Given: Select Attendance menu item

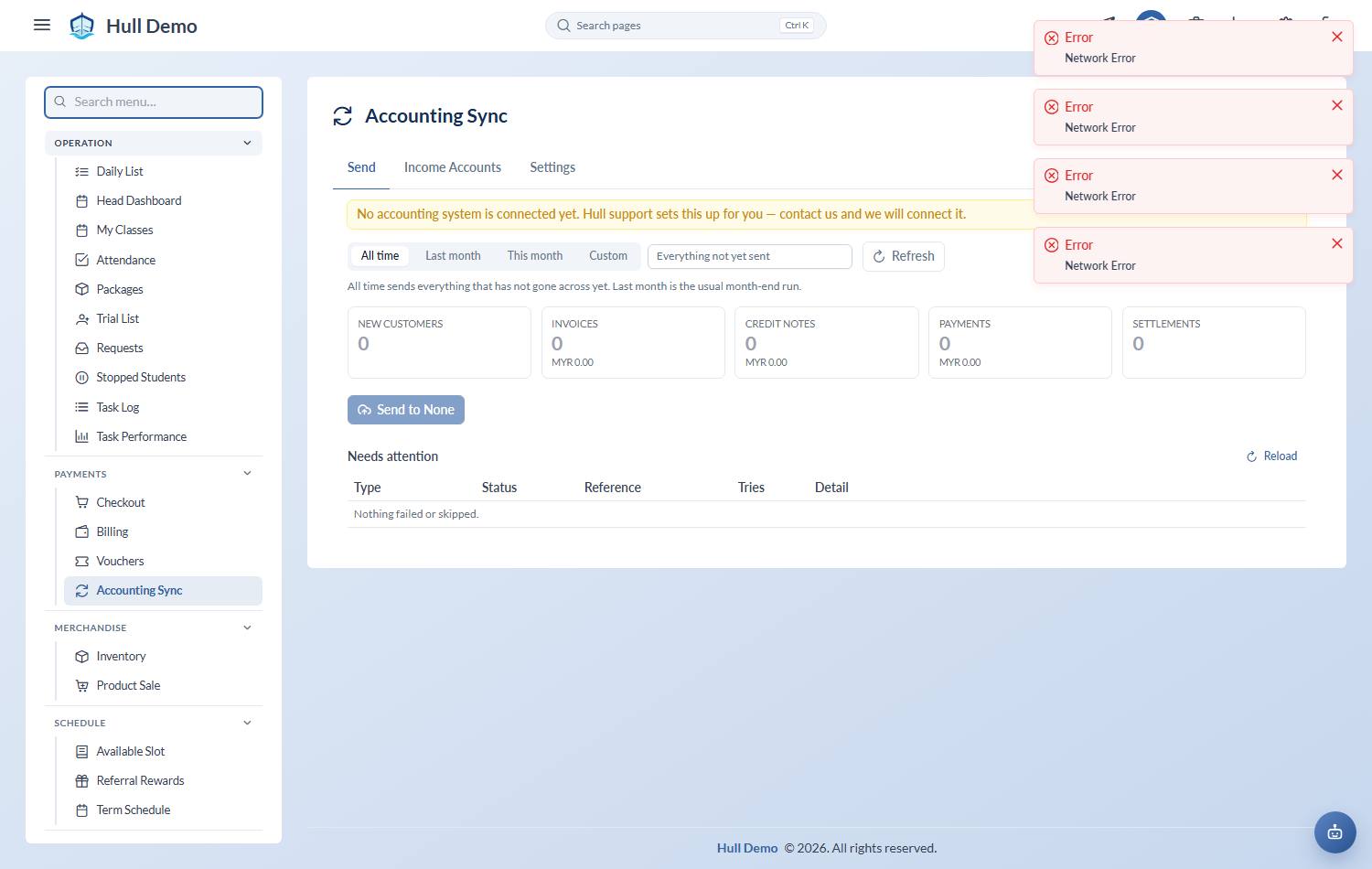Looking at the screenshot, I should [163, 260].
